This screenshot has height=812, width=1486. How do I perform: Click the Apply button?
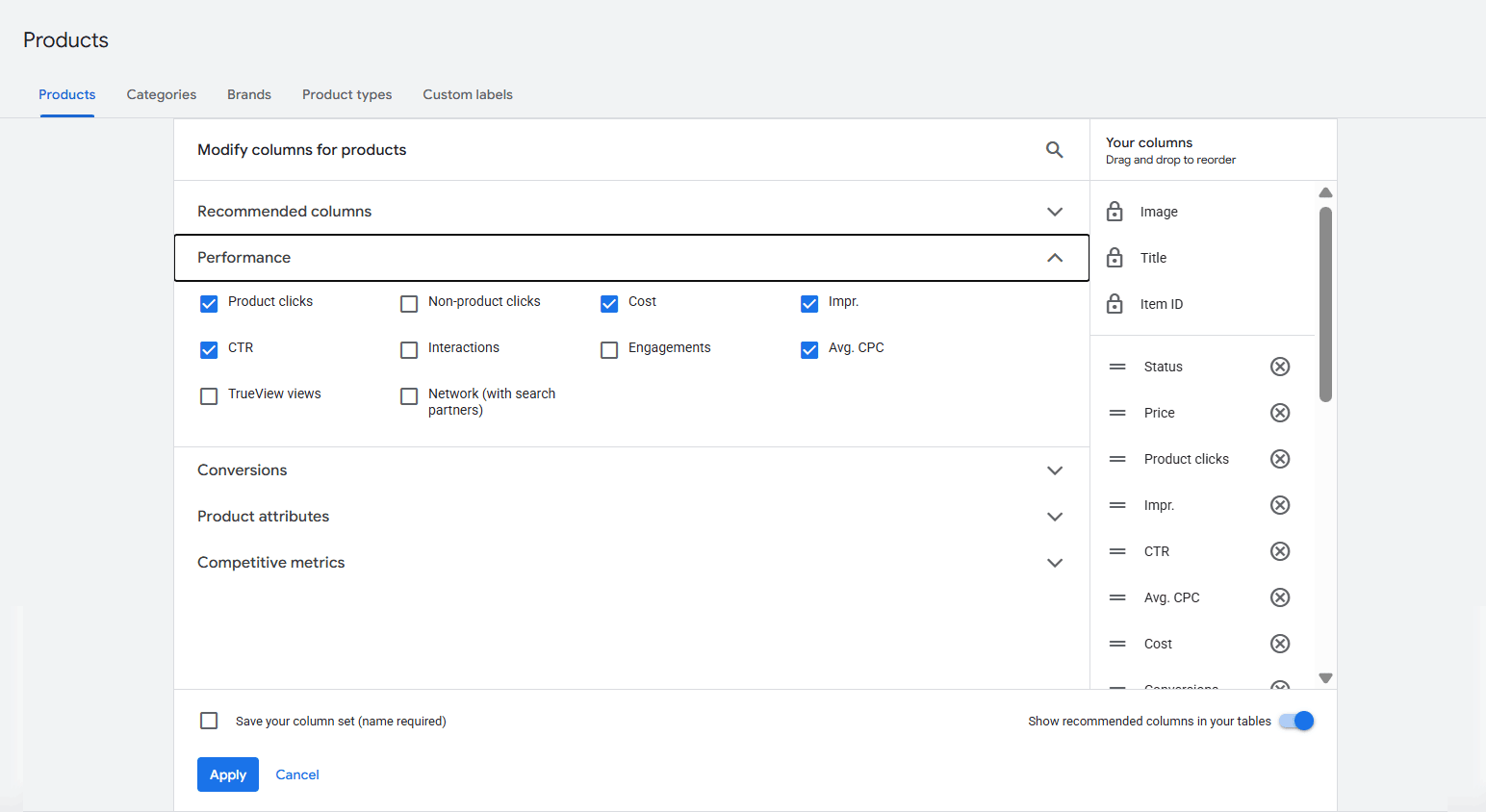pyautogui.click(x=228, y=774)
